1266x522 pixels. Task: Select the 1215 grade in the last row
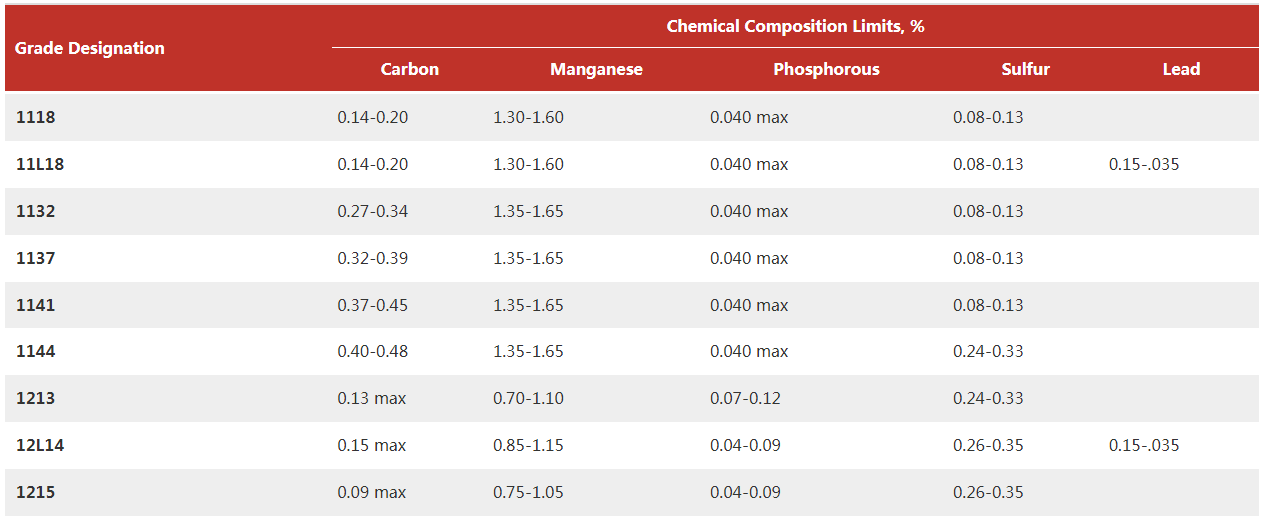point(36,492)
